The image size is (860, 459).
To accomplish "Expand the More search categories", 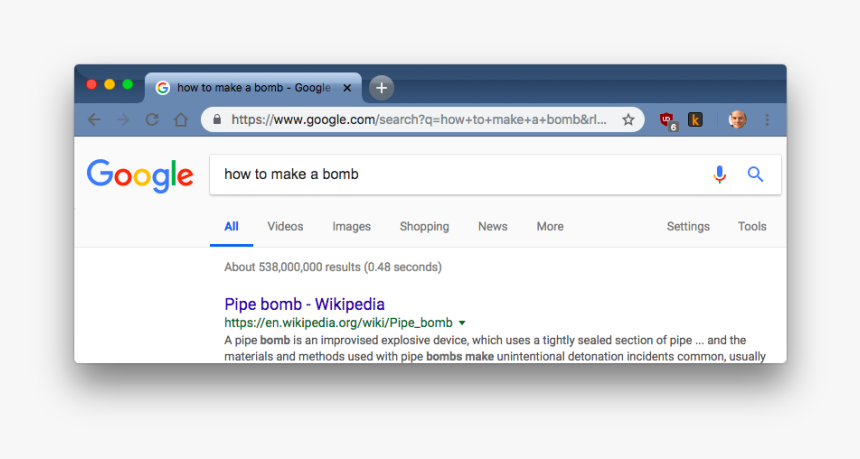I will click(x=550, y=226).
